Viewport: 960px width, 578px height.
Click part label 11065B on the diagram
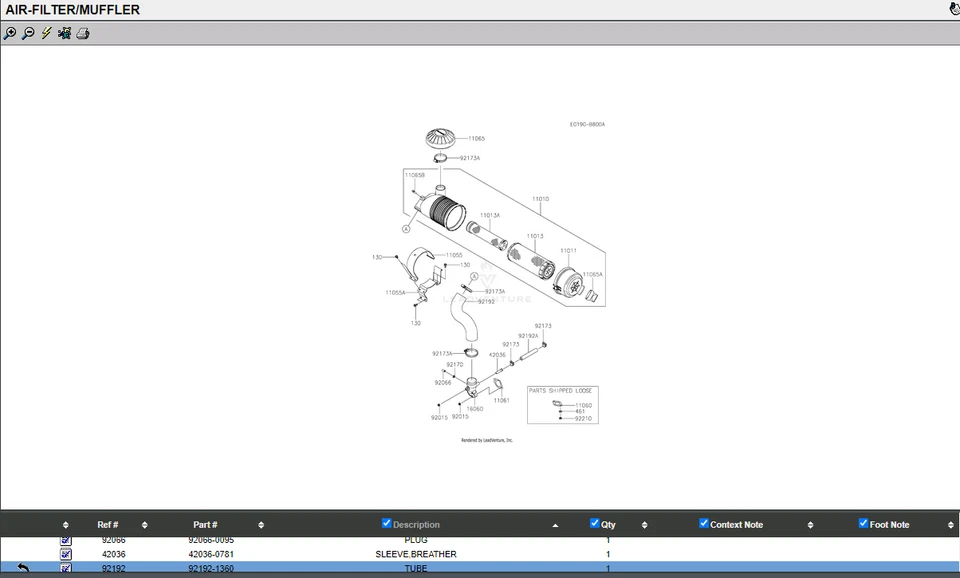coord(415,175)
